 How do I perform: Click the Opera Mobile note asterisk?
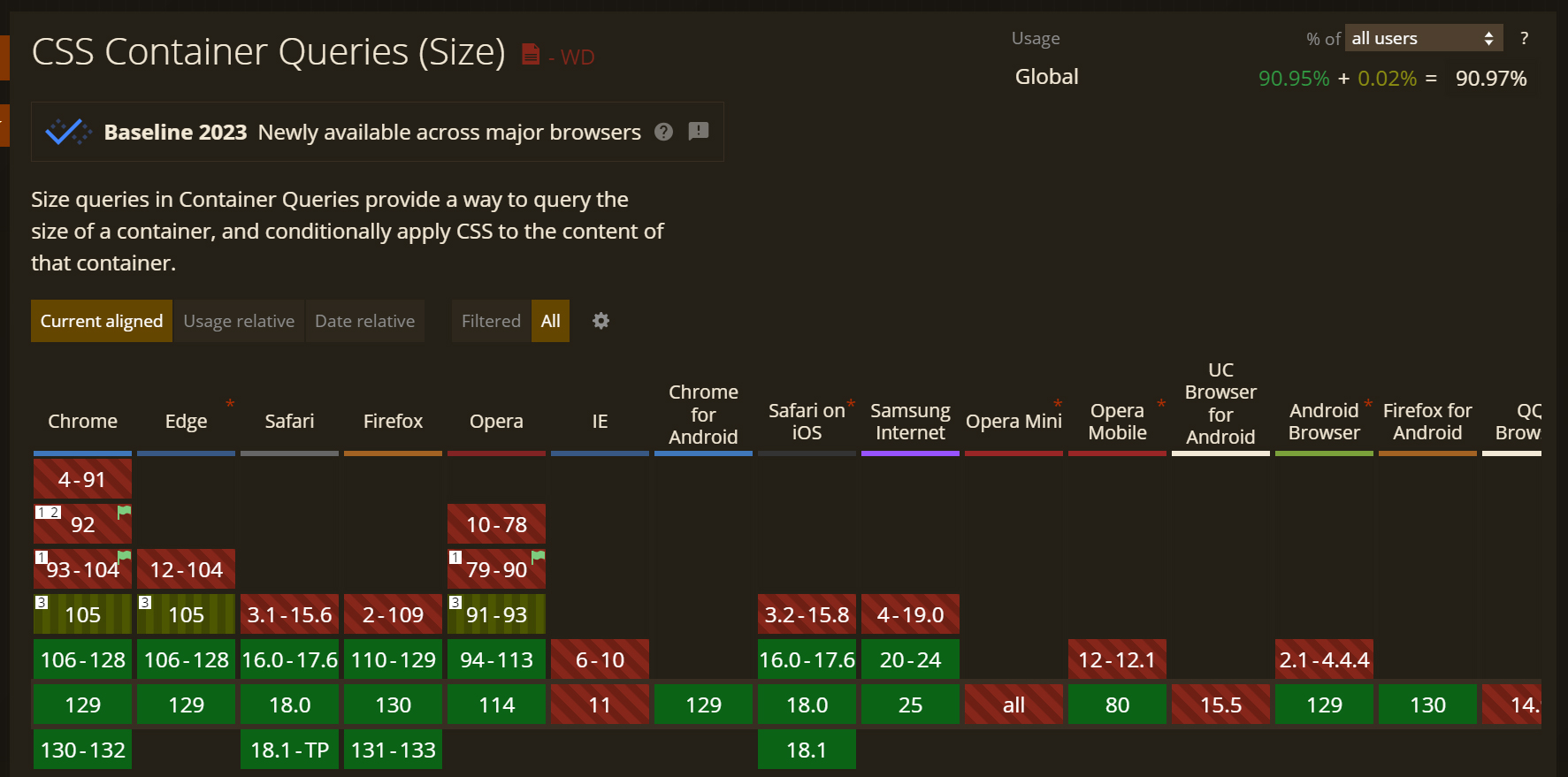click(x=1161, y=404)
